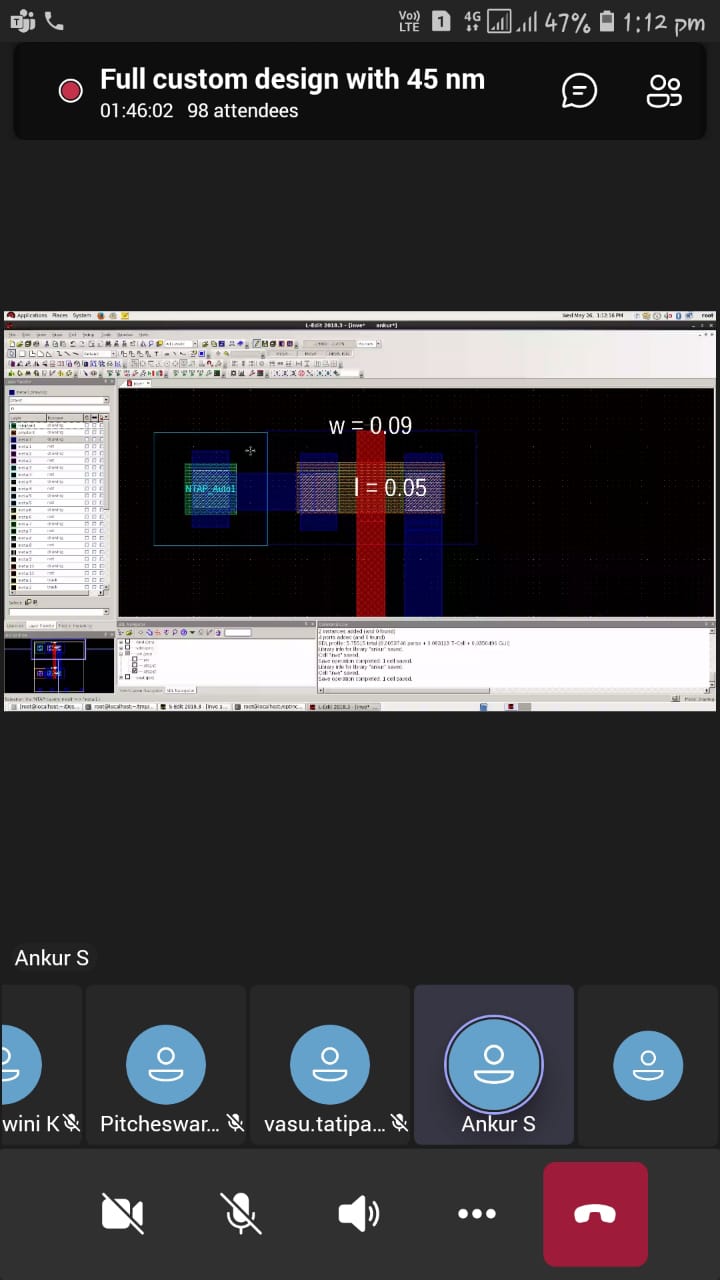Tap the meeting title Full custom design
This screenshot has width=720, height=1280.
click(292, 79)
